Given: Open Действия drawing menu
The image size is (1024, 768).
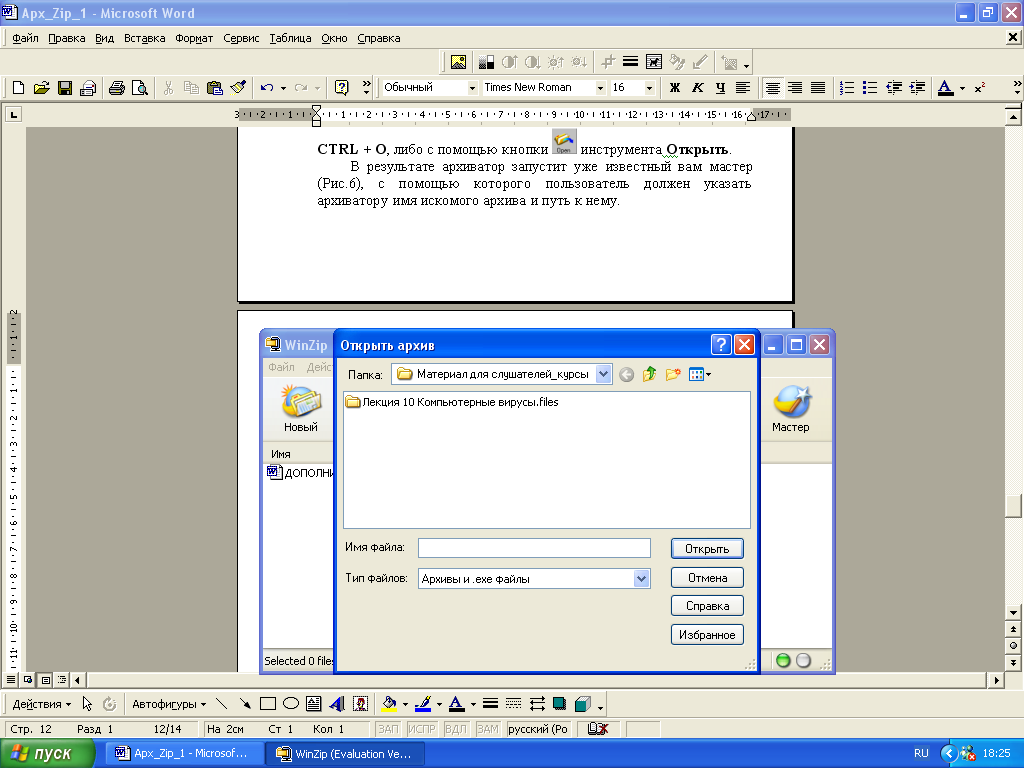Looking at the screenshot, I should point(42,704).
